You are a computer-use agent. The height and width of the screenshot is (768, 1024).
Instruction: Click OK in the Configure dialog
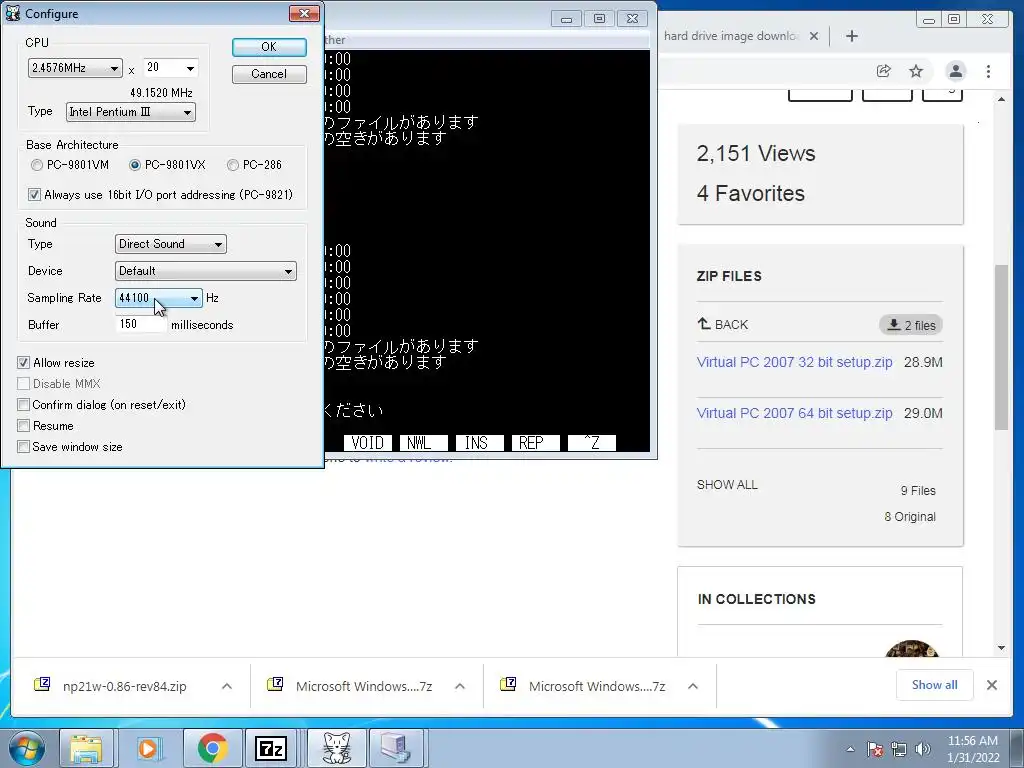(x=269, y=47)
